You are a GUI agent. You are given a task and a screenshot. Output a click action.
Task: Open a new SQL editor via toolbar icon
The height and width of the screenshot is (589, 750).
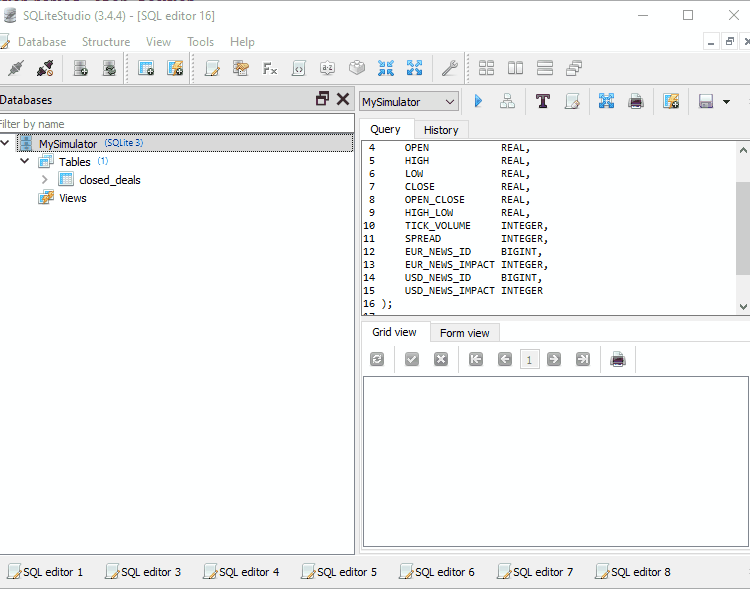pos(212,68)
